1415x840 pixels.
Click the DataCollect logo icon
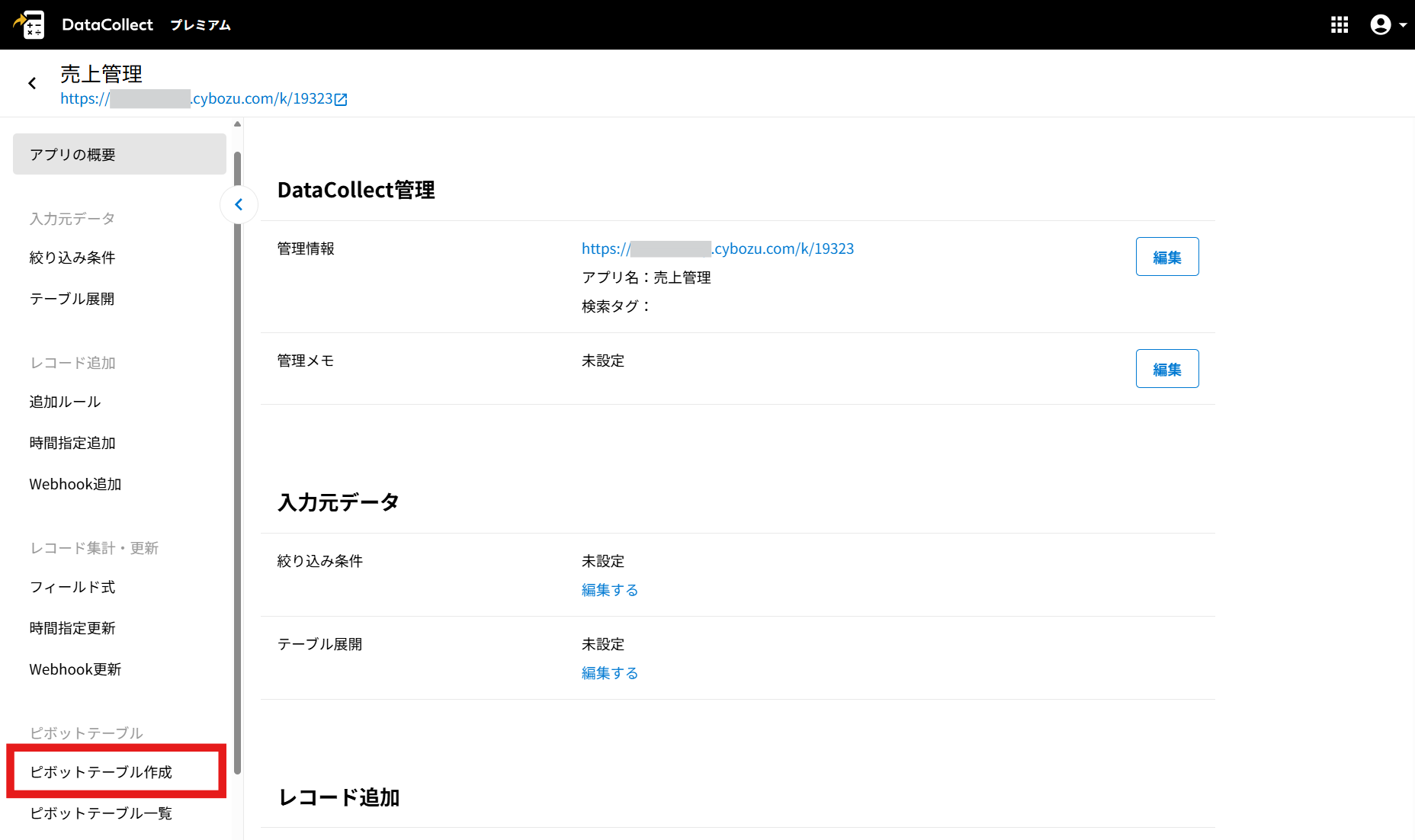[30, 24]
